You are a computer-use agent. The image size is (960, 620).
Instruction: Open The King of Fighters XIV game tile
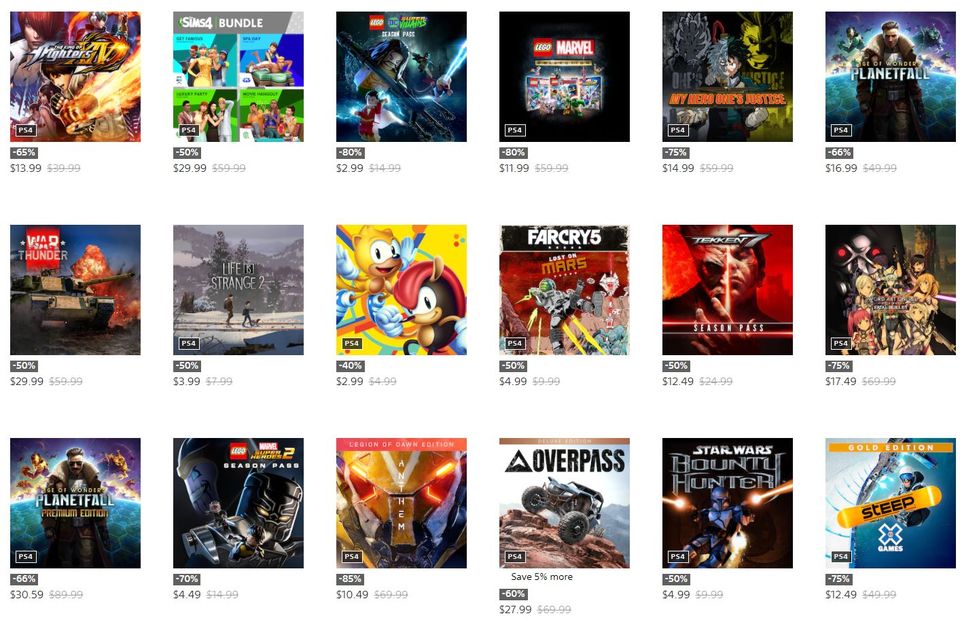click(x=75, y=77)
